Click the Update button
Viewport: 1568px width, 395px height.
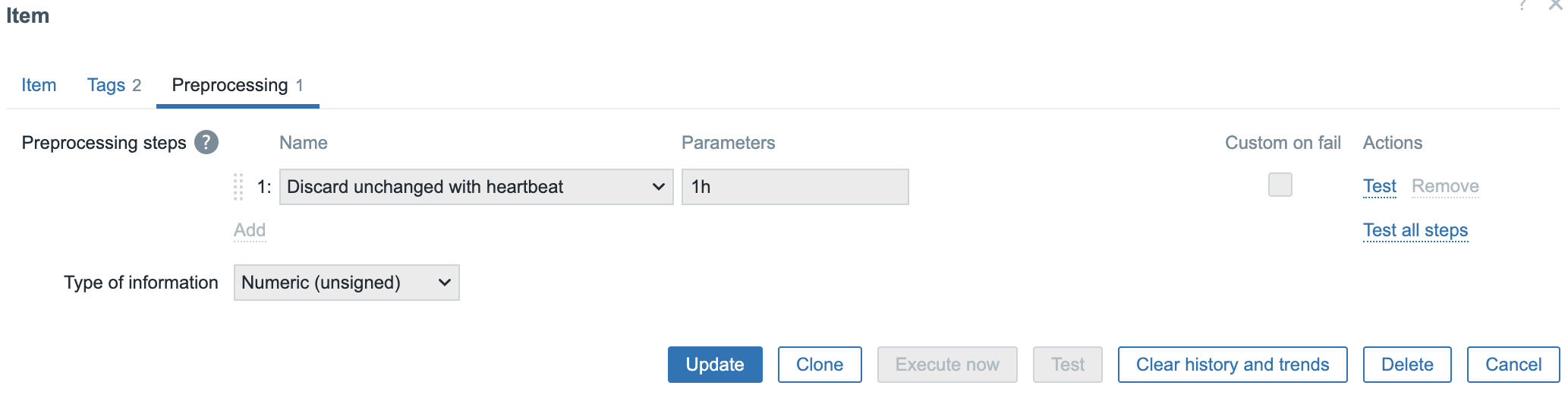[x=715, y=365]
